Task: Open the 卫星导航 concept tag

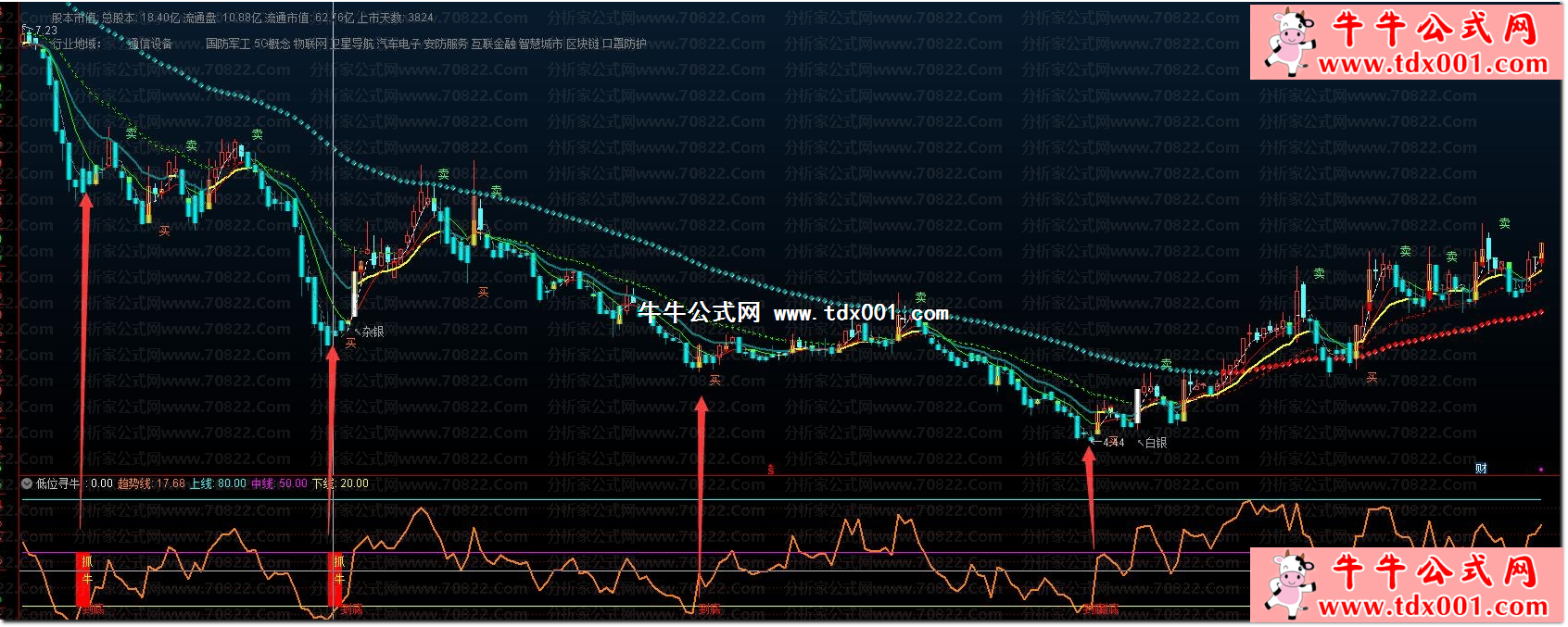Action: click(x=352, y=44)
